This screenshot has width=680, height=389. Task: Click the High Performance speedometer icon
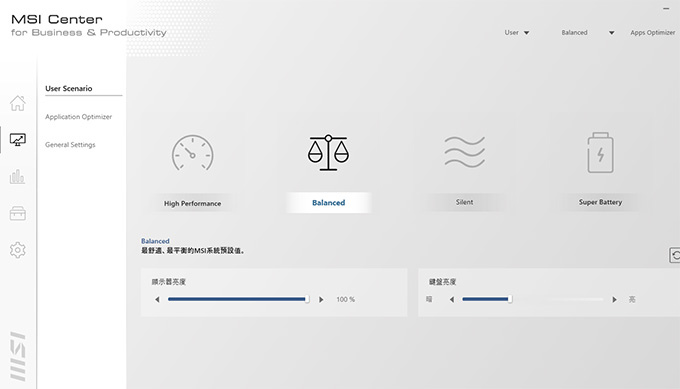(193, 153)
